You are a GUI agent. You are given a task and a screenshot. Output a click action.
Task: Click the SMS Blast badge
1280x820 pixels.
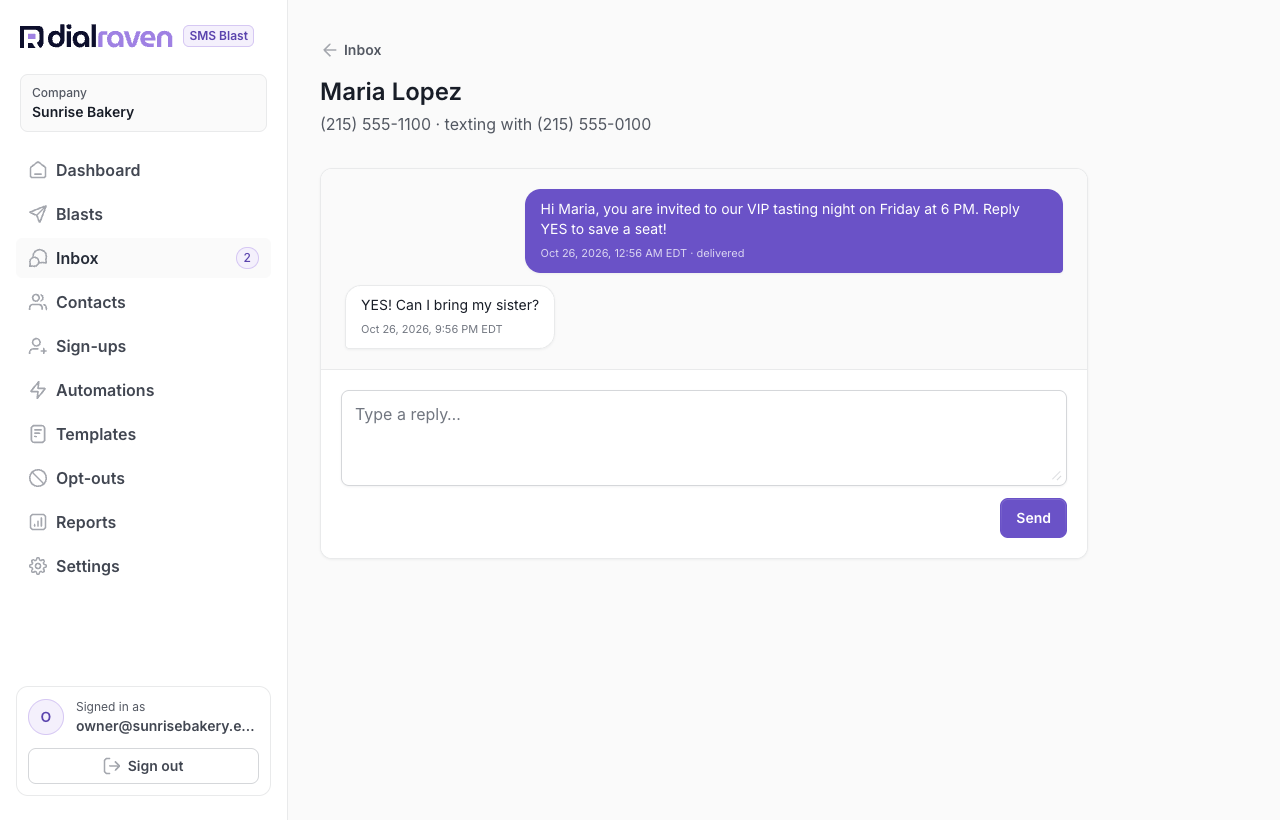218,36
